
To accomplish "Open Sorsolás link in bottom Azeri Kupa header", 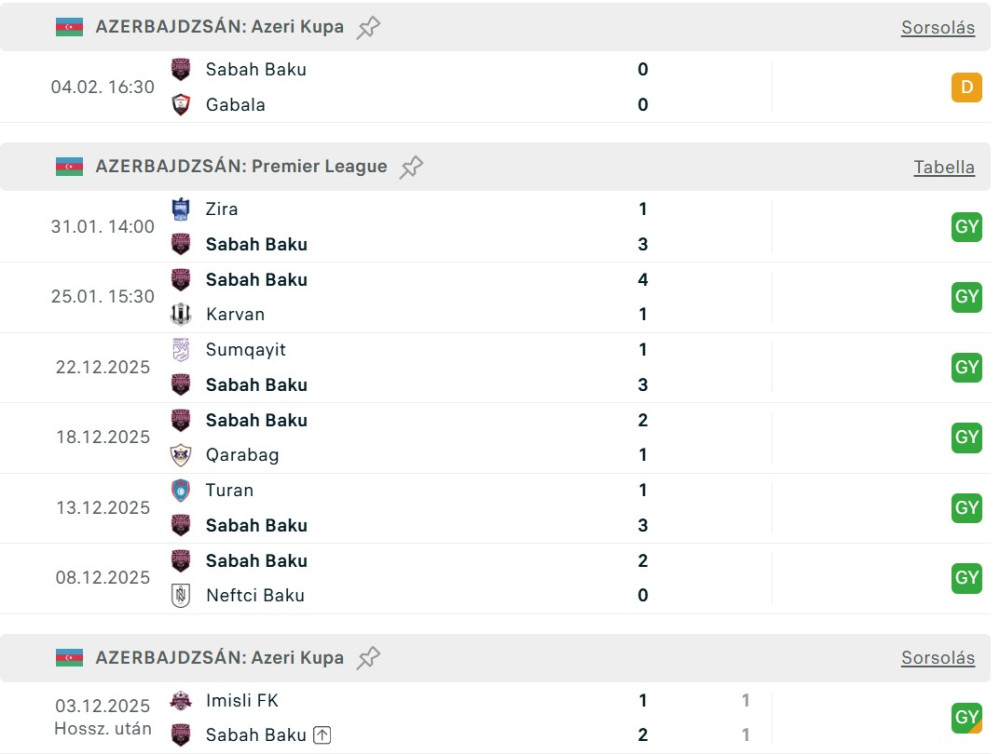I will click(x=937, y=658).
